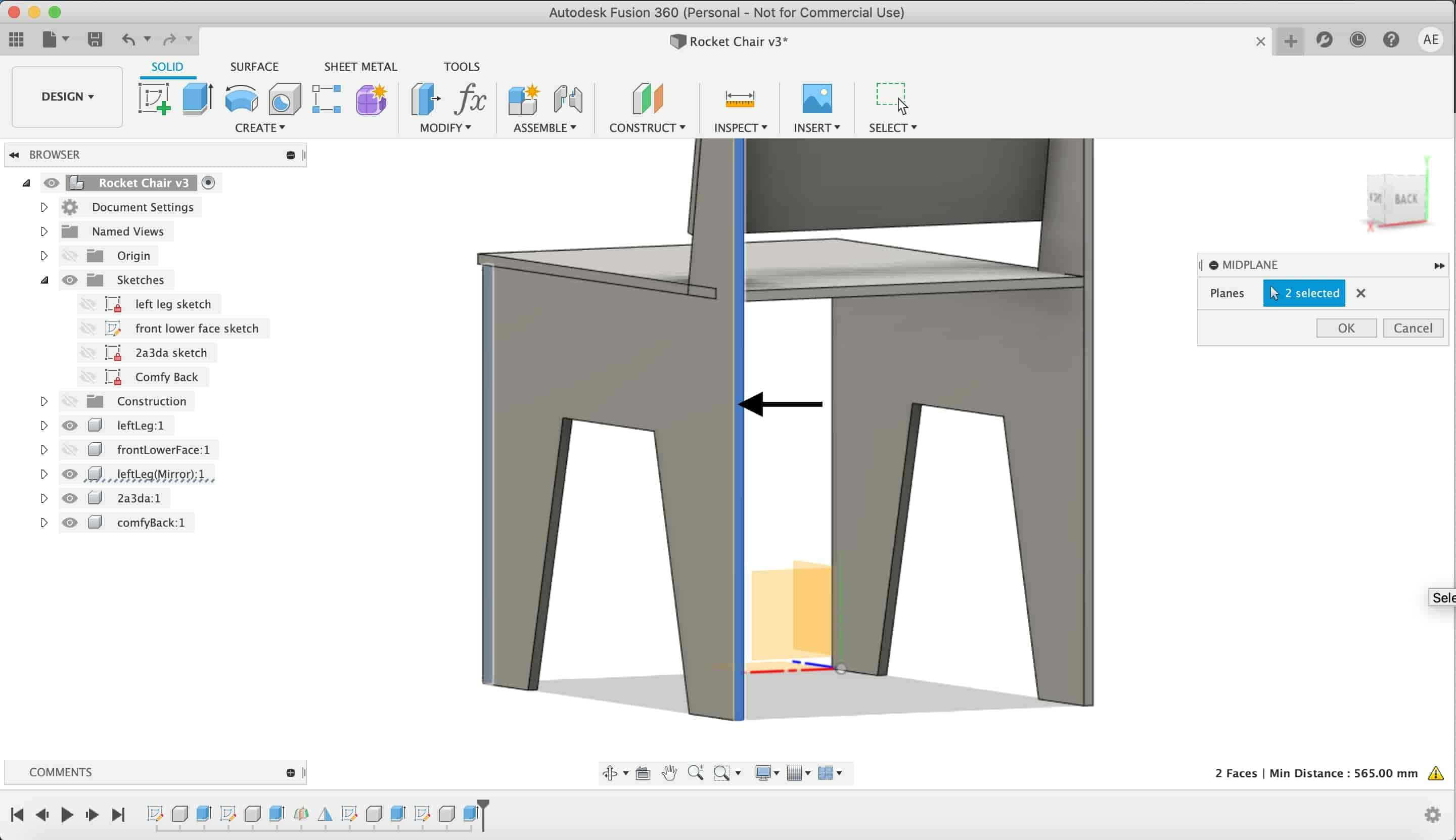Toggle visibility of Rocket Chair v3 root
This screenshot has width=1456, height=840.
52,183
